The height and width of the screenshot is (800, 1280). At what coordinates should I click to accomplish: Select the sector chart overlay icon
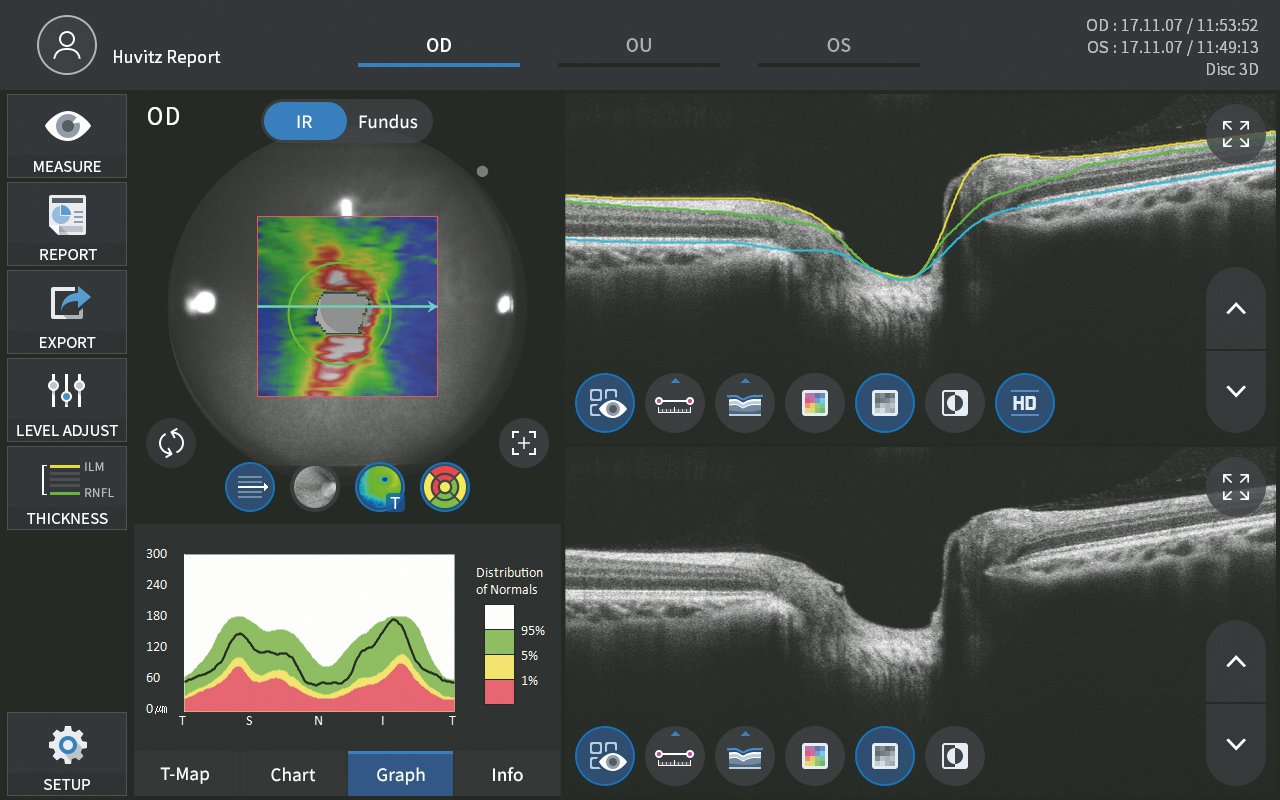point(445,488)
